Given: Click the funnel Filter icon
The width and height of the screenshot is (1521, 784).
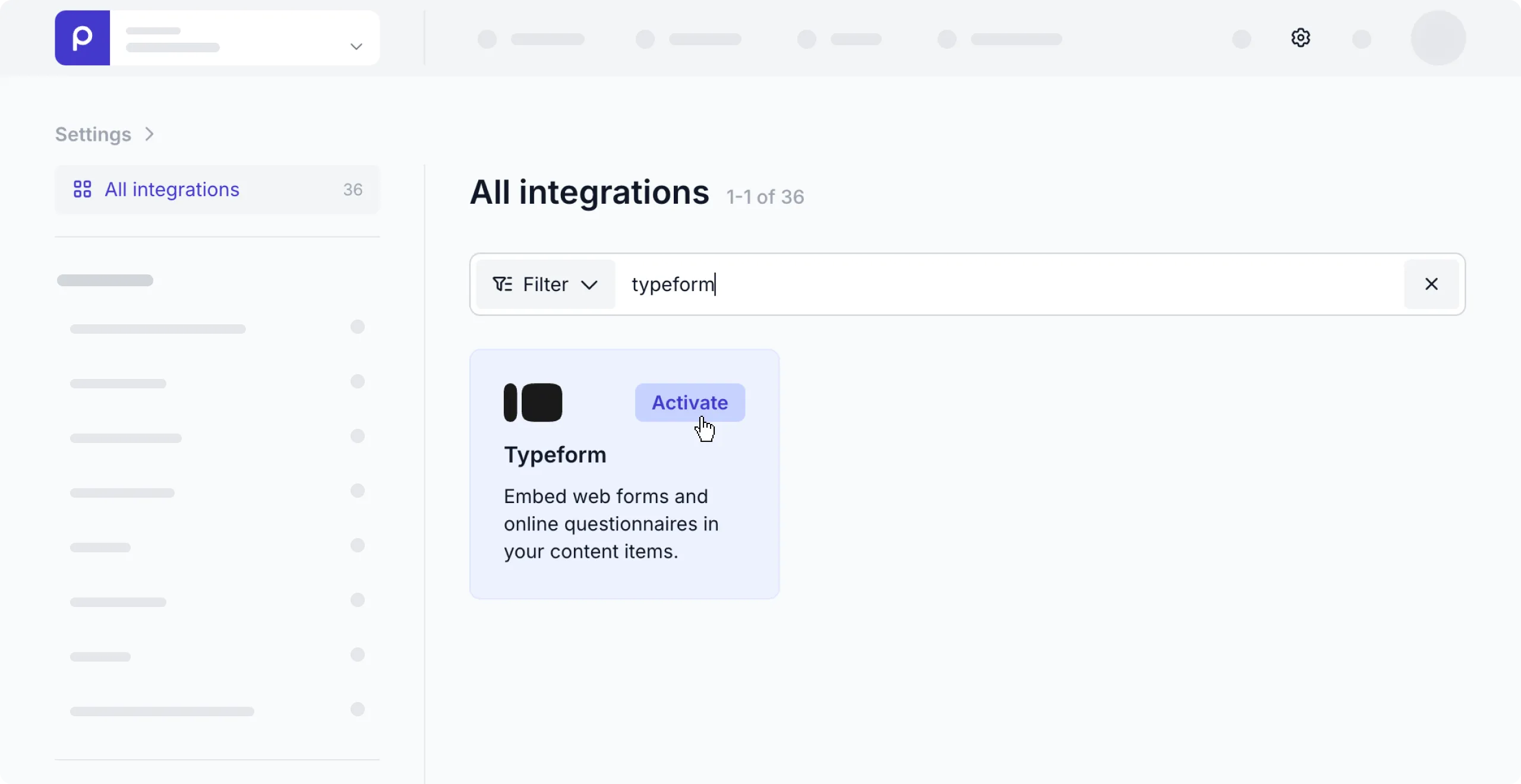Looking at the screenshot, I should 503,284.
